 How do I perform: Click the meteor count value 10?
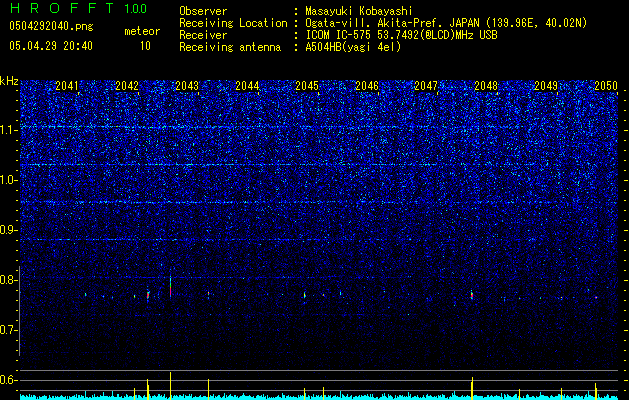coord(145,46)
